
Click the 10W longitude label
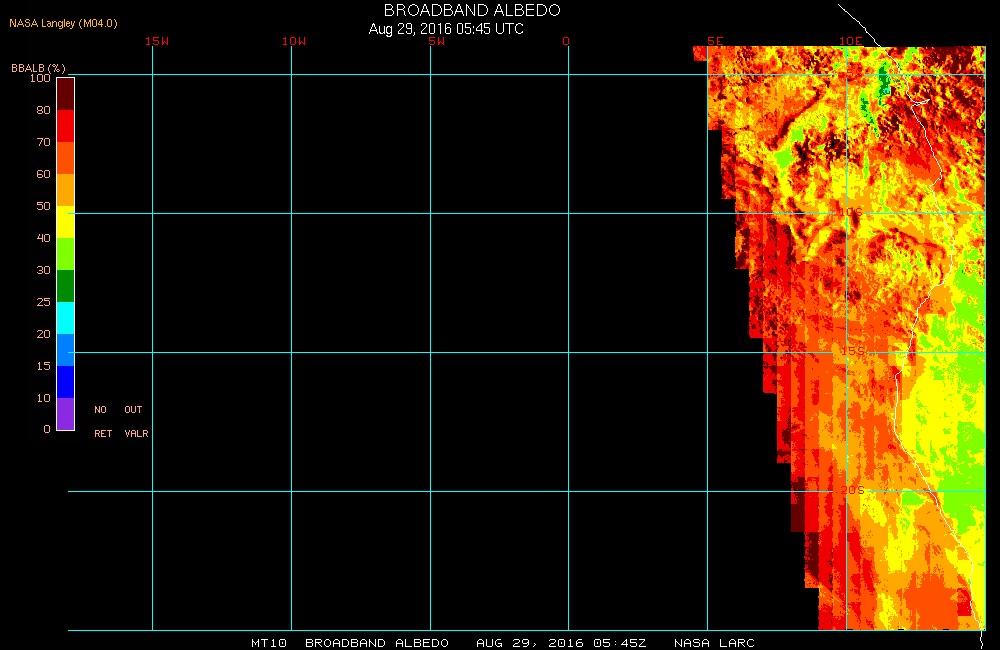coord(294,41)
